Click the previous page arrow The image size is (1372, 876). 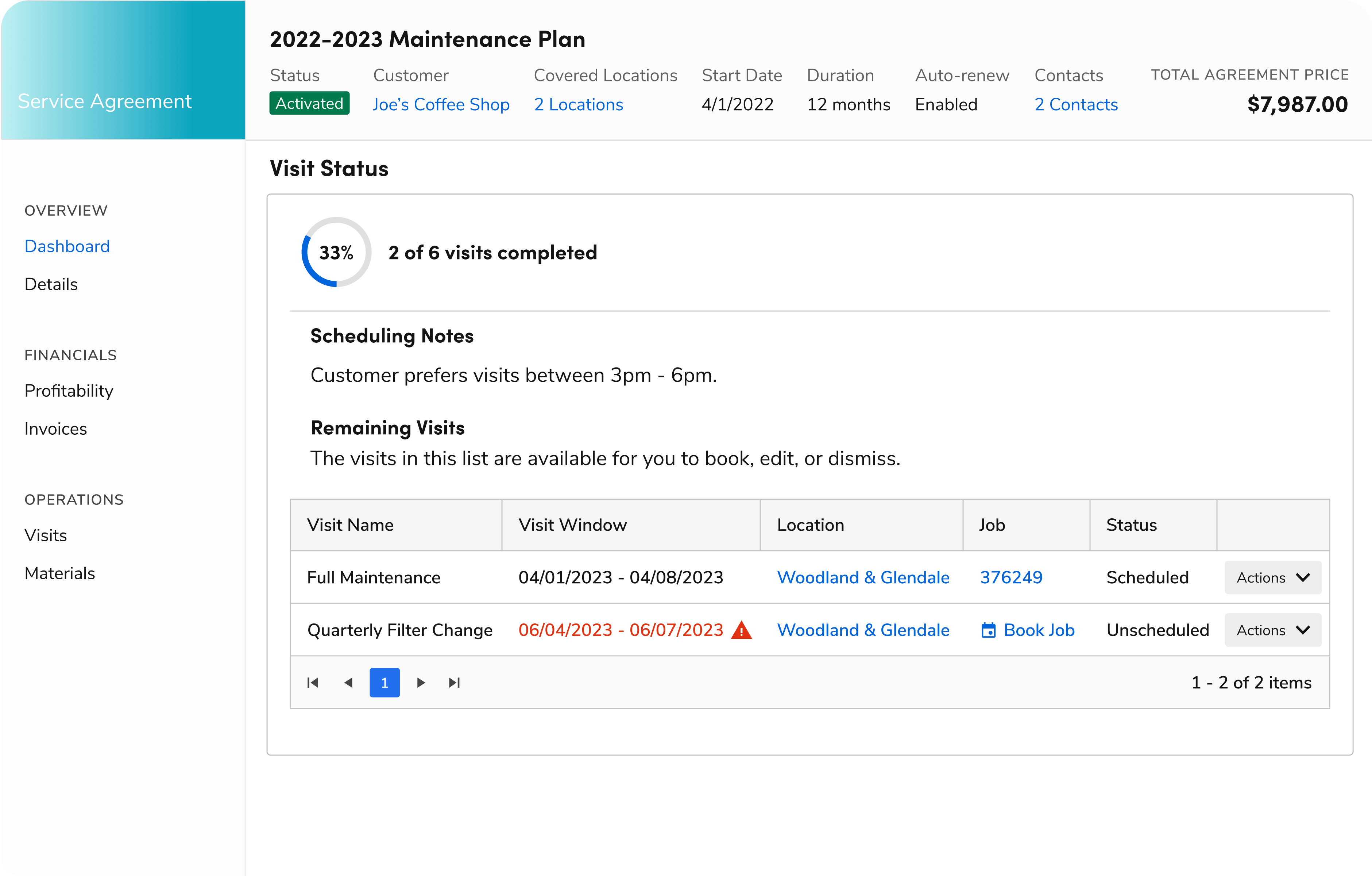click(348, 682)
